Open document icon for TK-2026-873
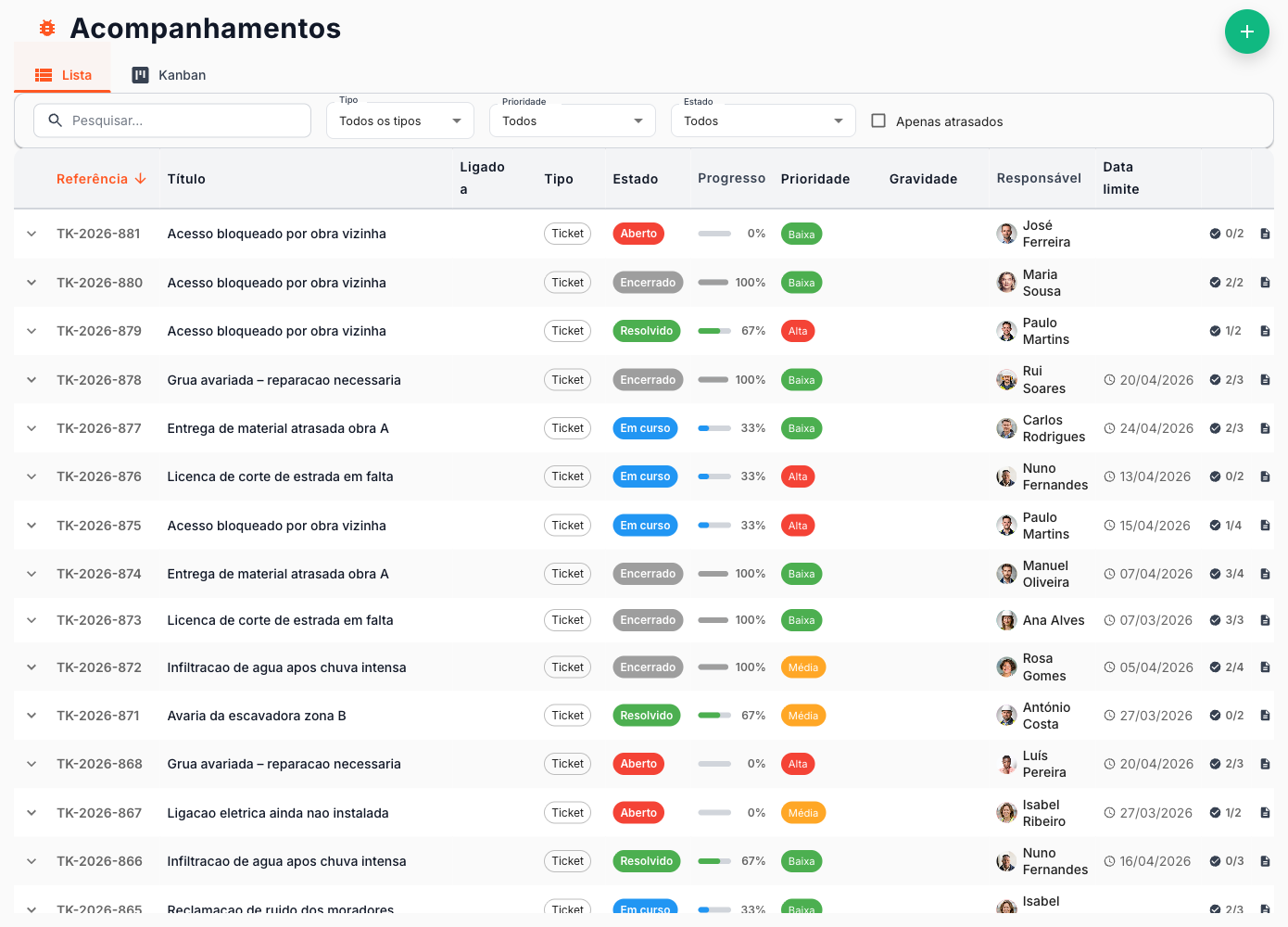The width and height of the screenshot is (1288, 927). pos(1265,620)
